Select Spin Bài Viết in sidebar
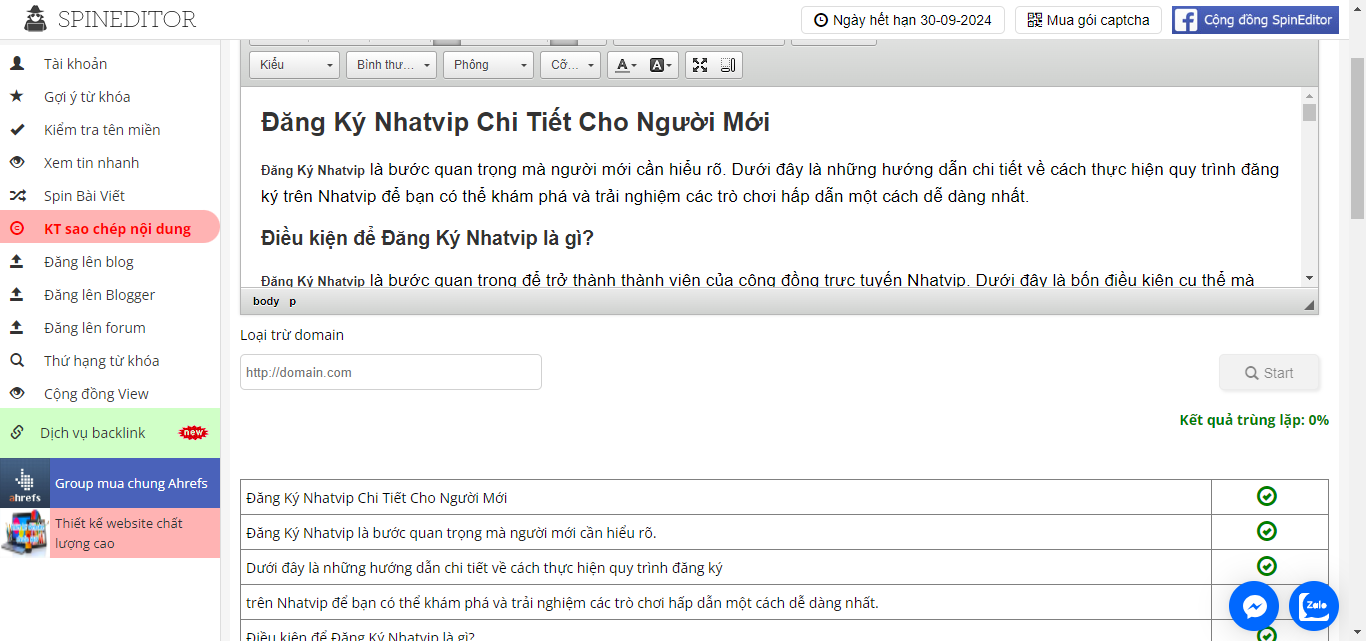Screen dimensions: 1366x641 [84, 196]
